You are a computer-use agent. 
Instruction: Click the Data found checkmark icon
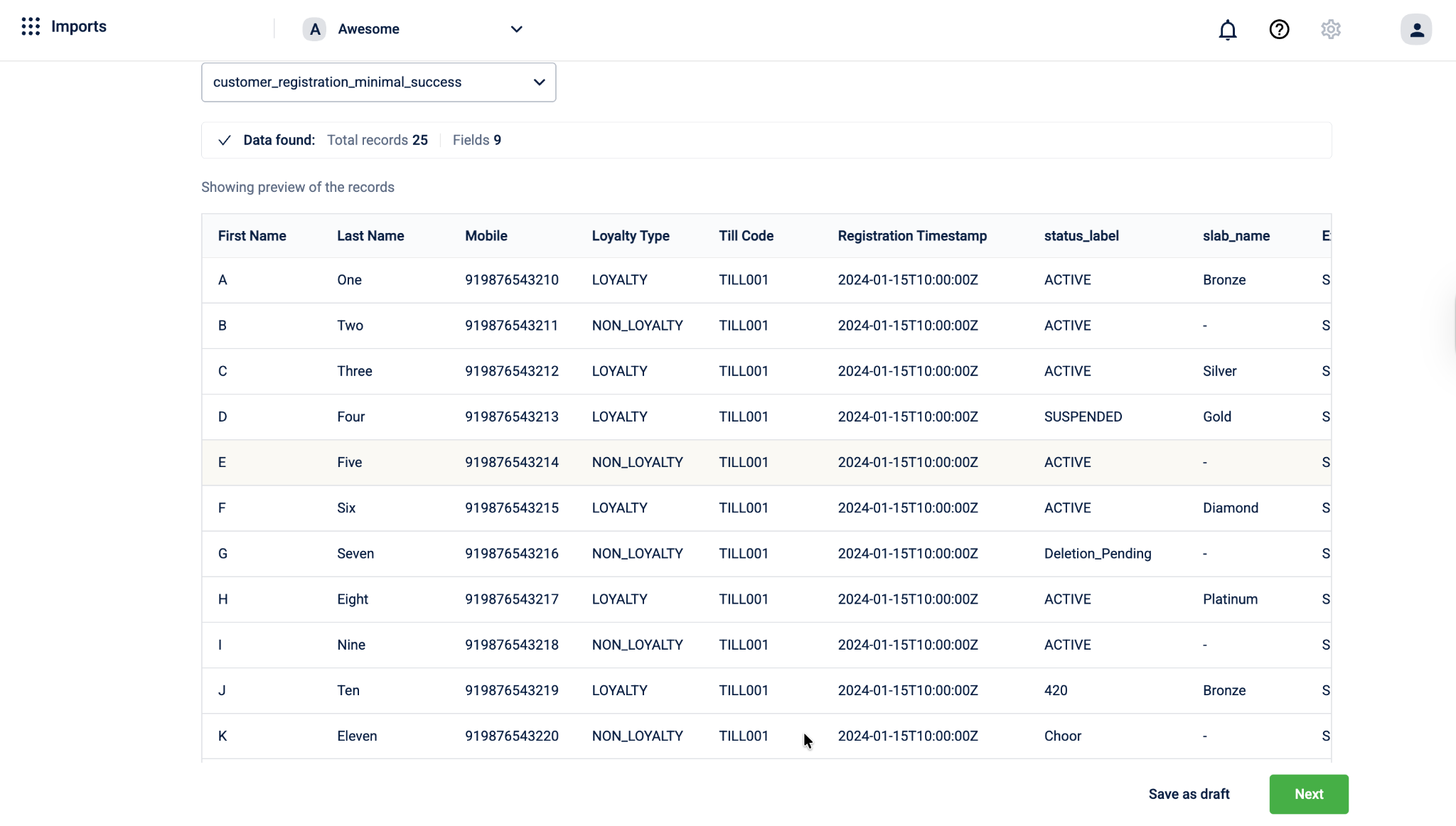point(225,140)
